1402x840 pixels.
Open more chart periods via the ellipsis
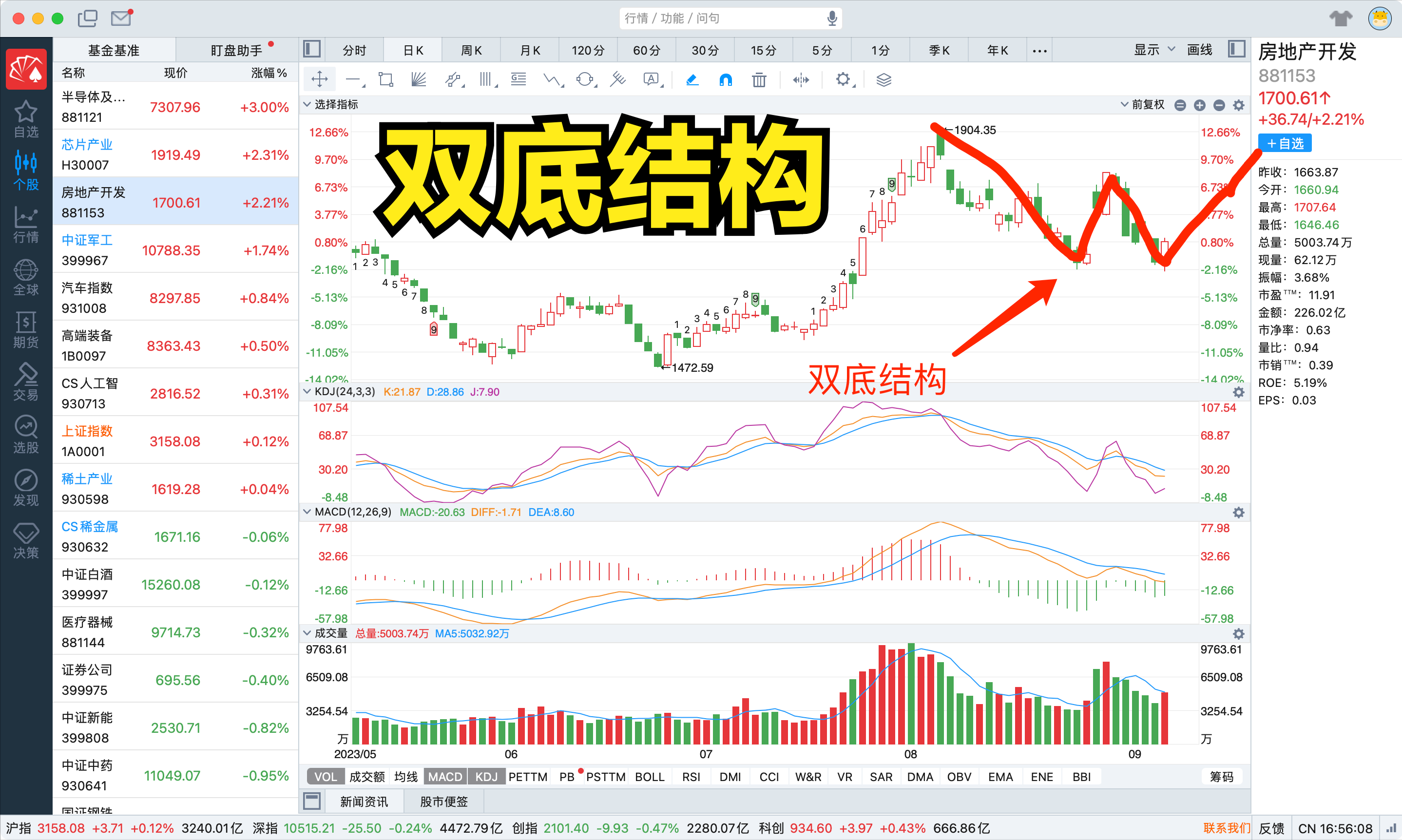[x=1039, y=50]
